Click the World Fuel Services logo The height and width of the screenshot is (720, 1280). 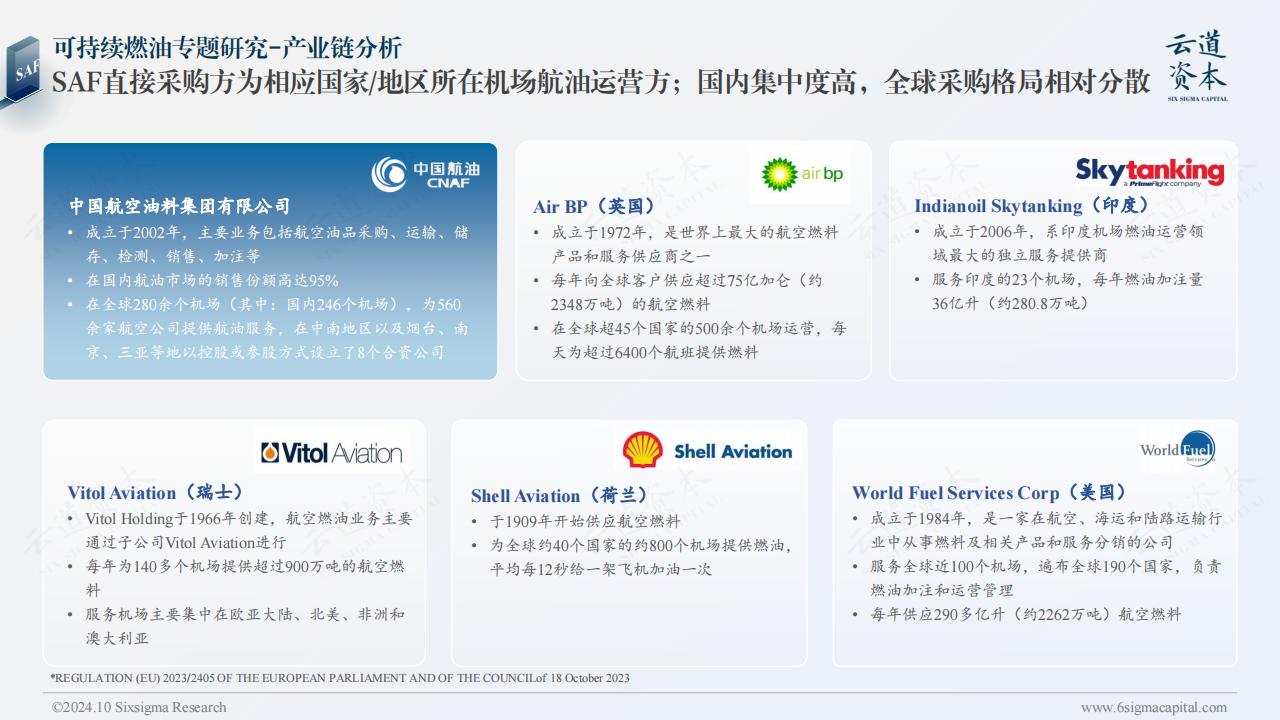(x=1178, y=449)
